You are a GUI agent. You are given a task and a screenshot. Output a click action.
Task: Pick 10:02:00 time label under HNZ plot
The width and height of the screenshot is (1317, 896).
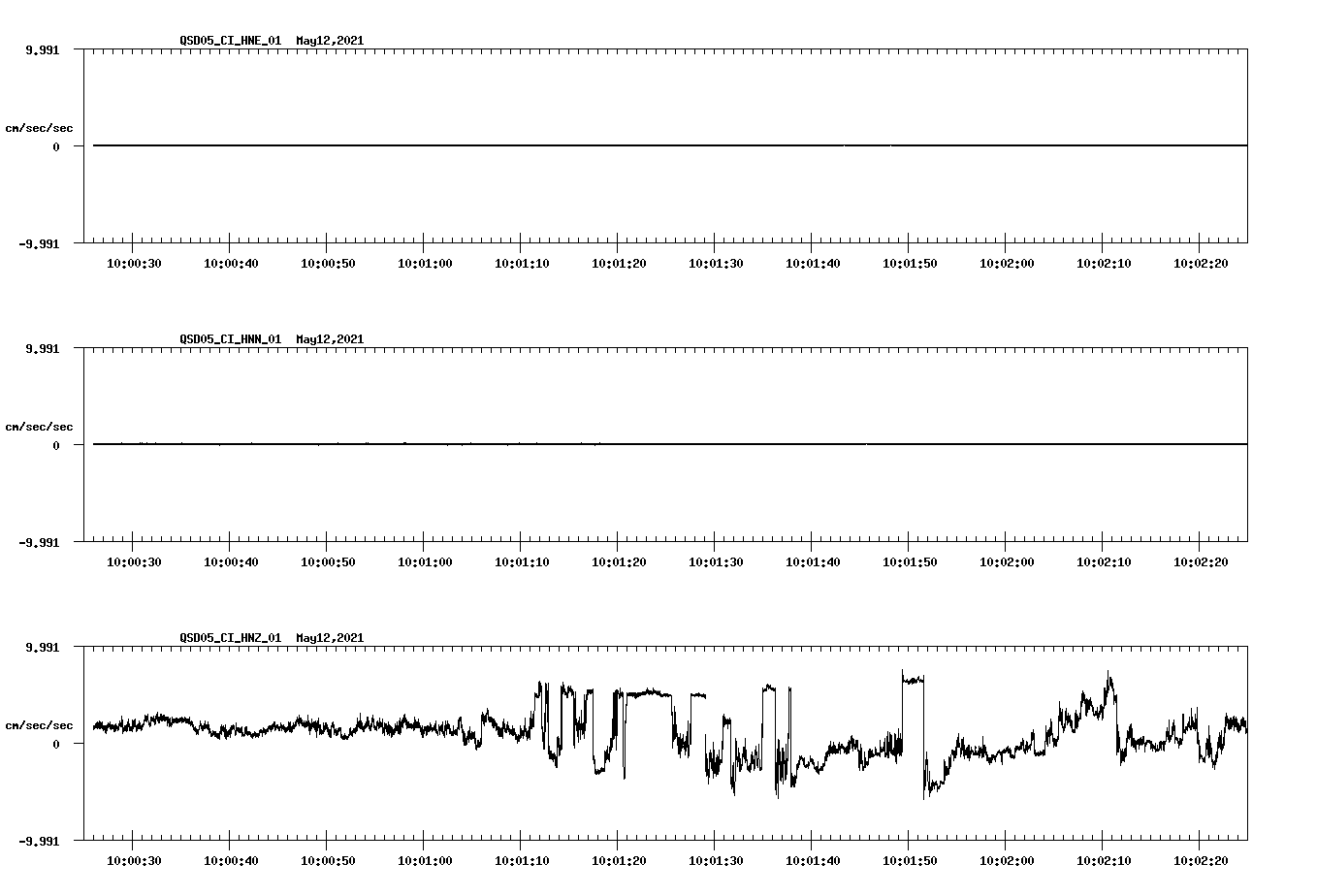point(1007,861)
